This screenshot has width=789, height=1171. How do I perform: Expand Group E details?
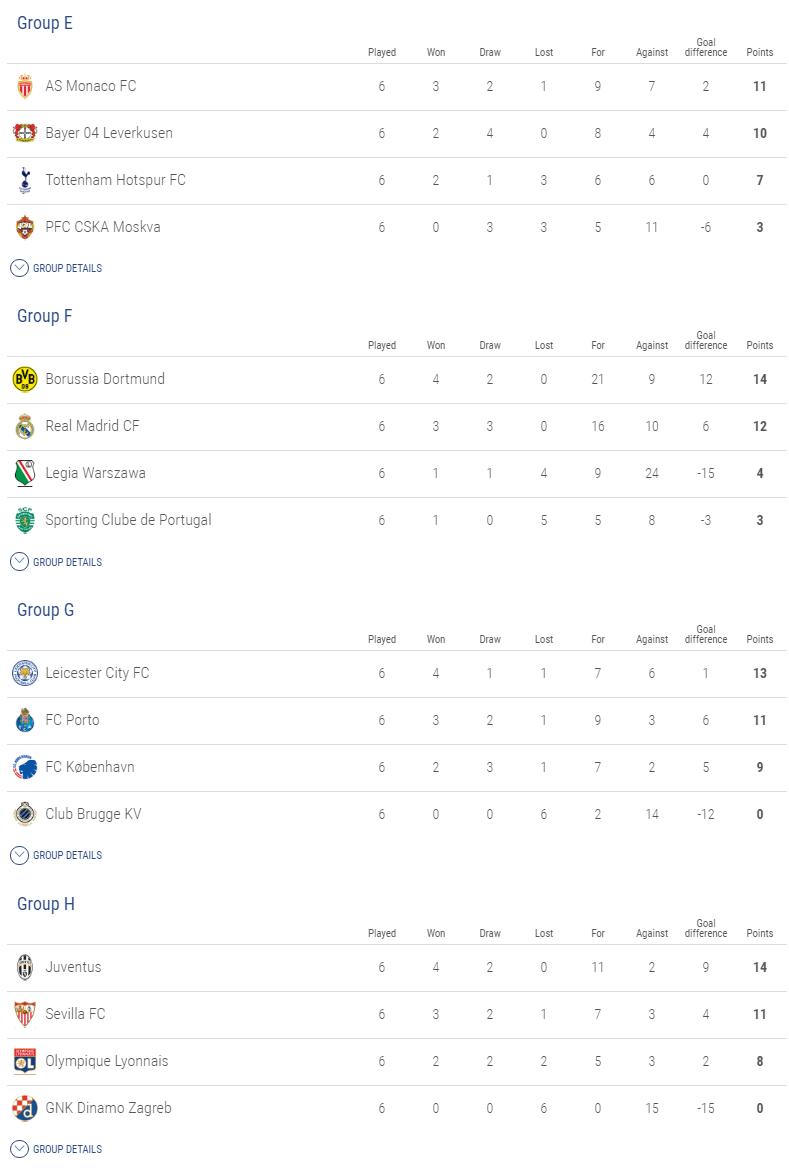(x=56, y=268)
